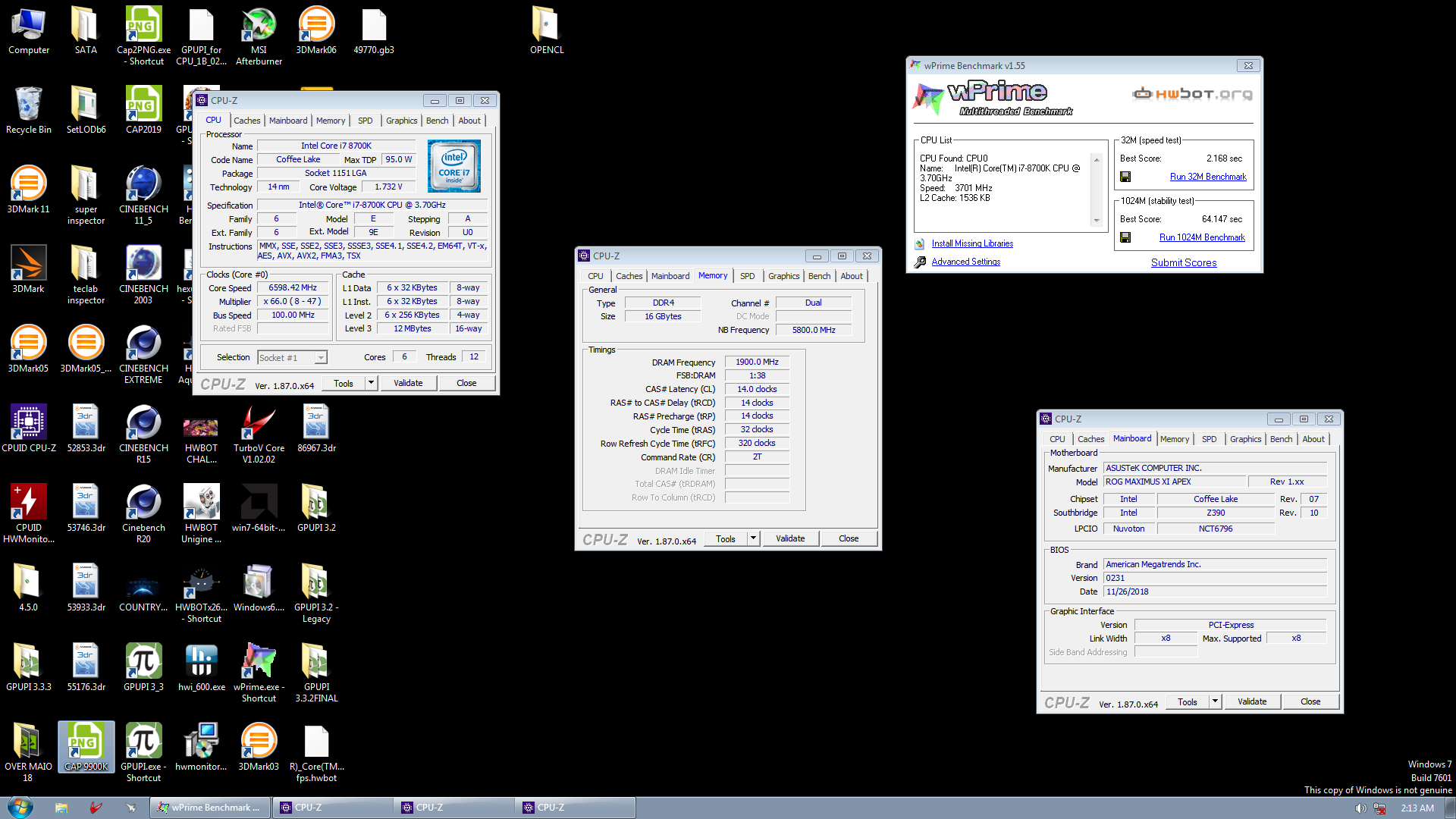This screenshot has height=819, width=1456.
Task: Click the clock showing 2:13 AM
Action: [1417, 808]
